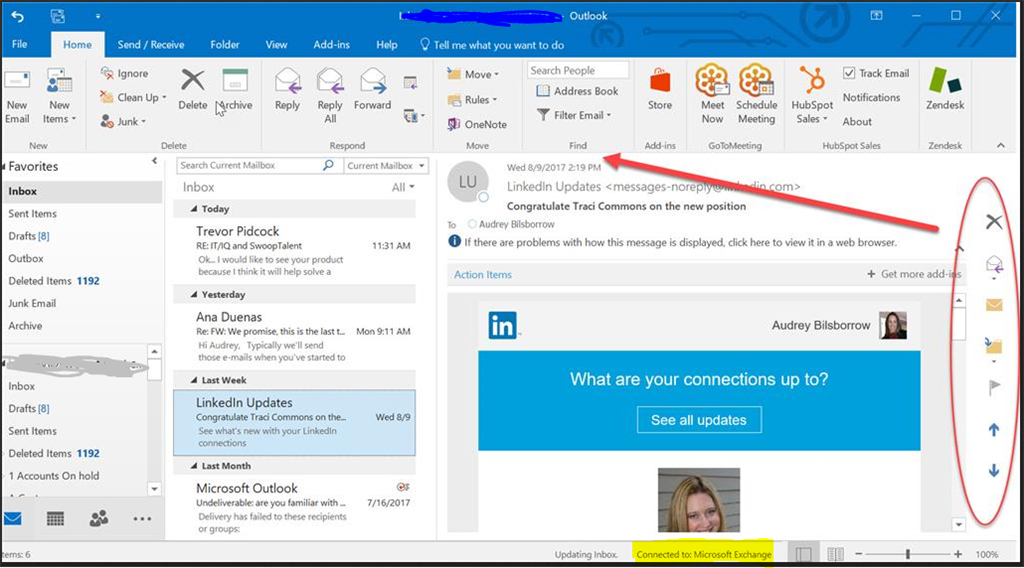Open the Address Book
Screen dimensions: 1024x568
577,91
